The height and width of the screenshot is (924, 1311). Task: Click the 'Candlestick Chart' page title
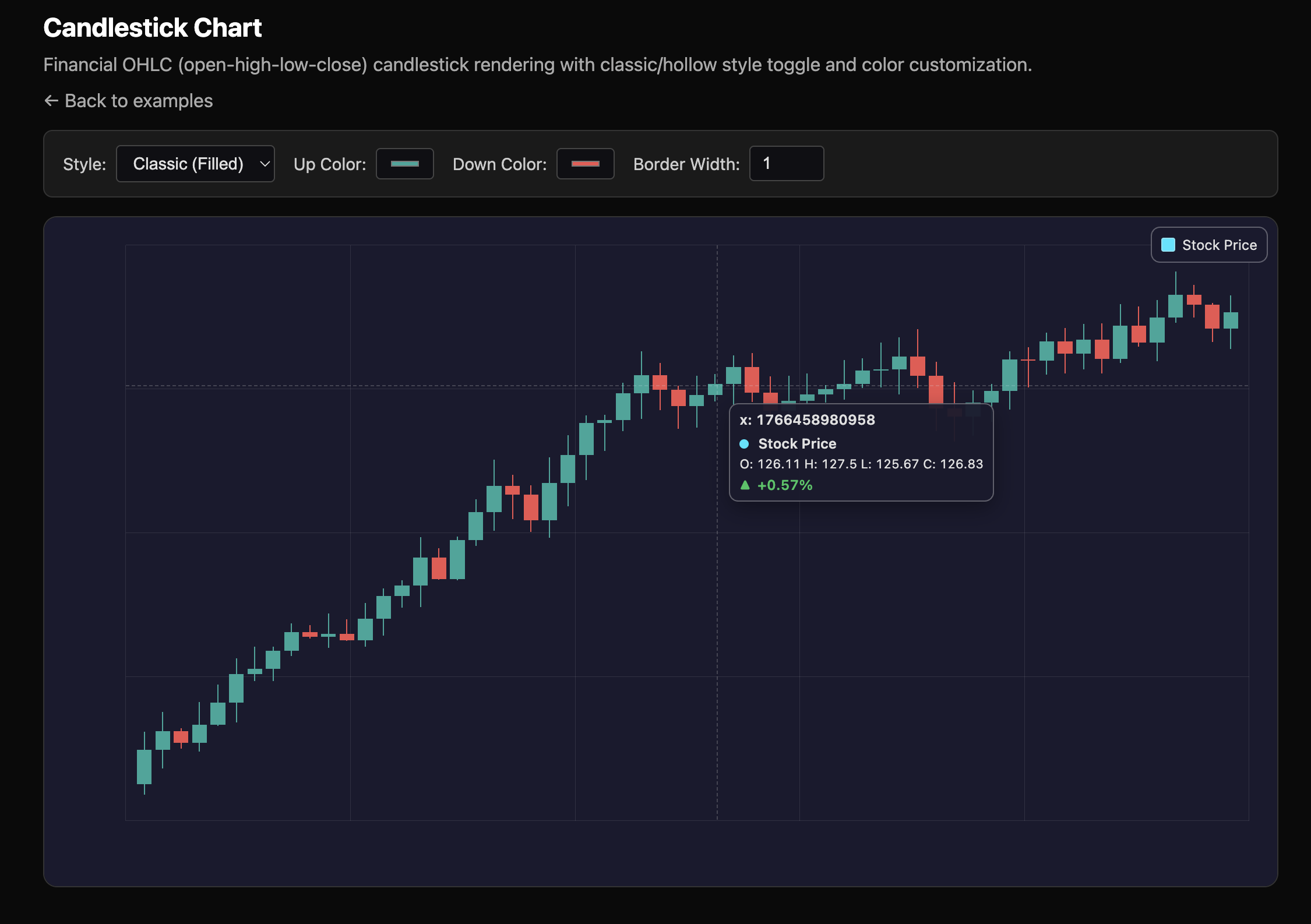(153, 27)
